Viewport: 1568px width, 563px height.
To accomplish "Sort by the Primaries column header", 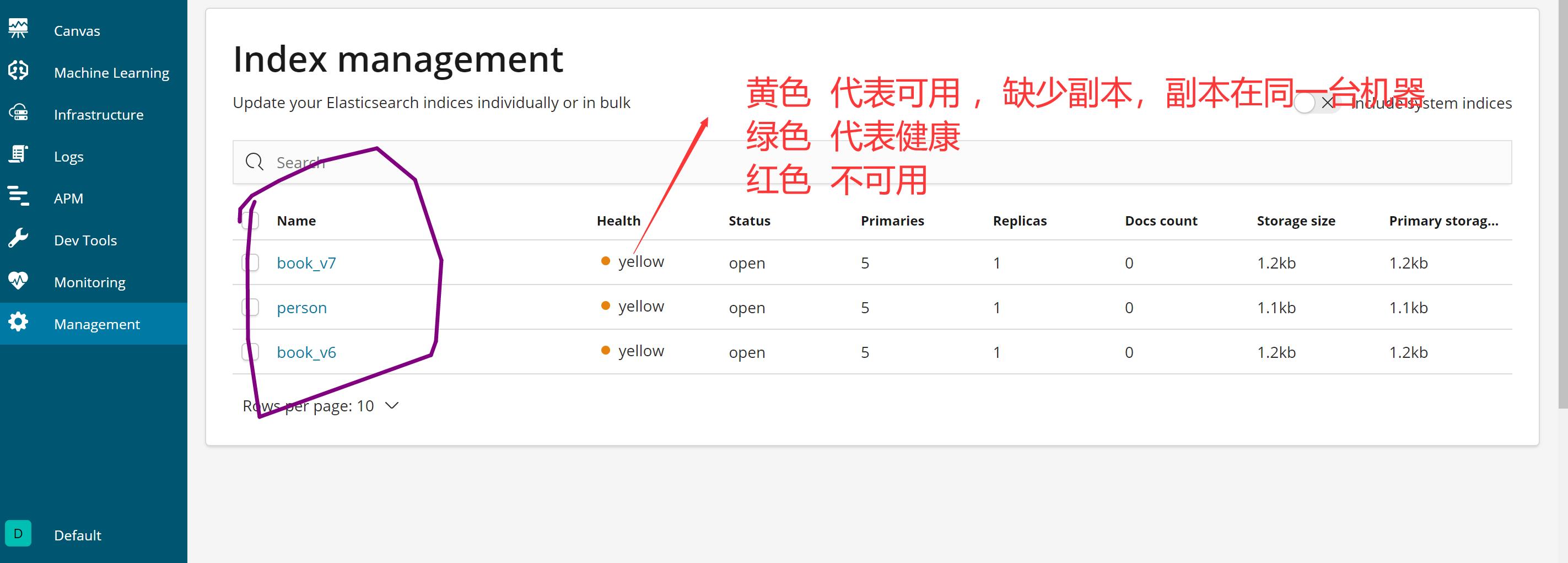I will (x=892, y=221).
